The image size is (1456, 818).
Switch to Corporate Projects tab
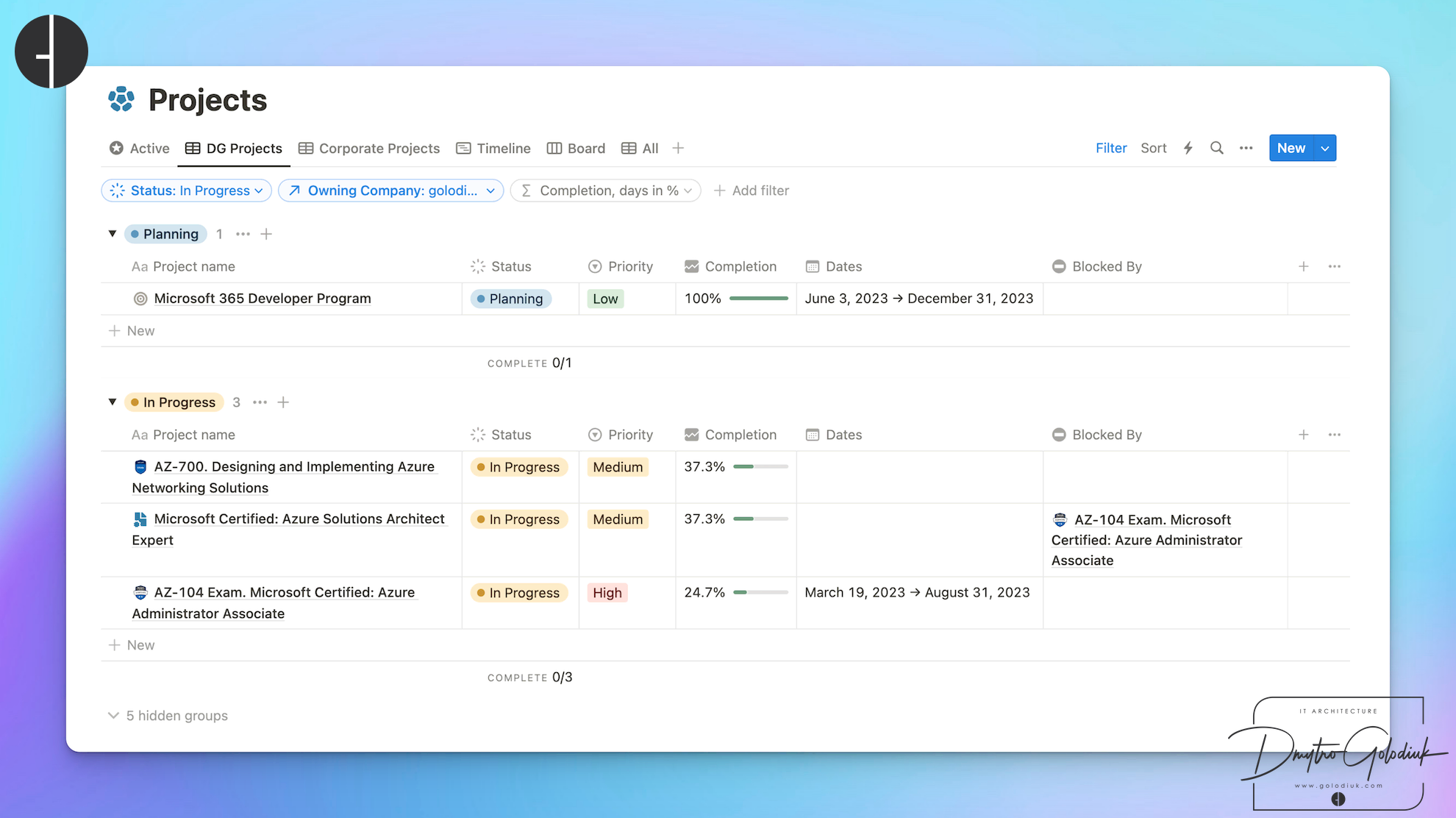point(369,148)
